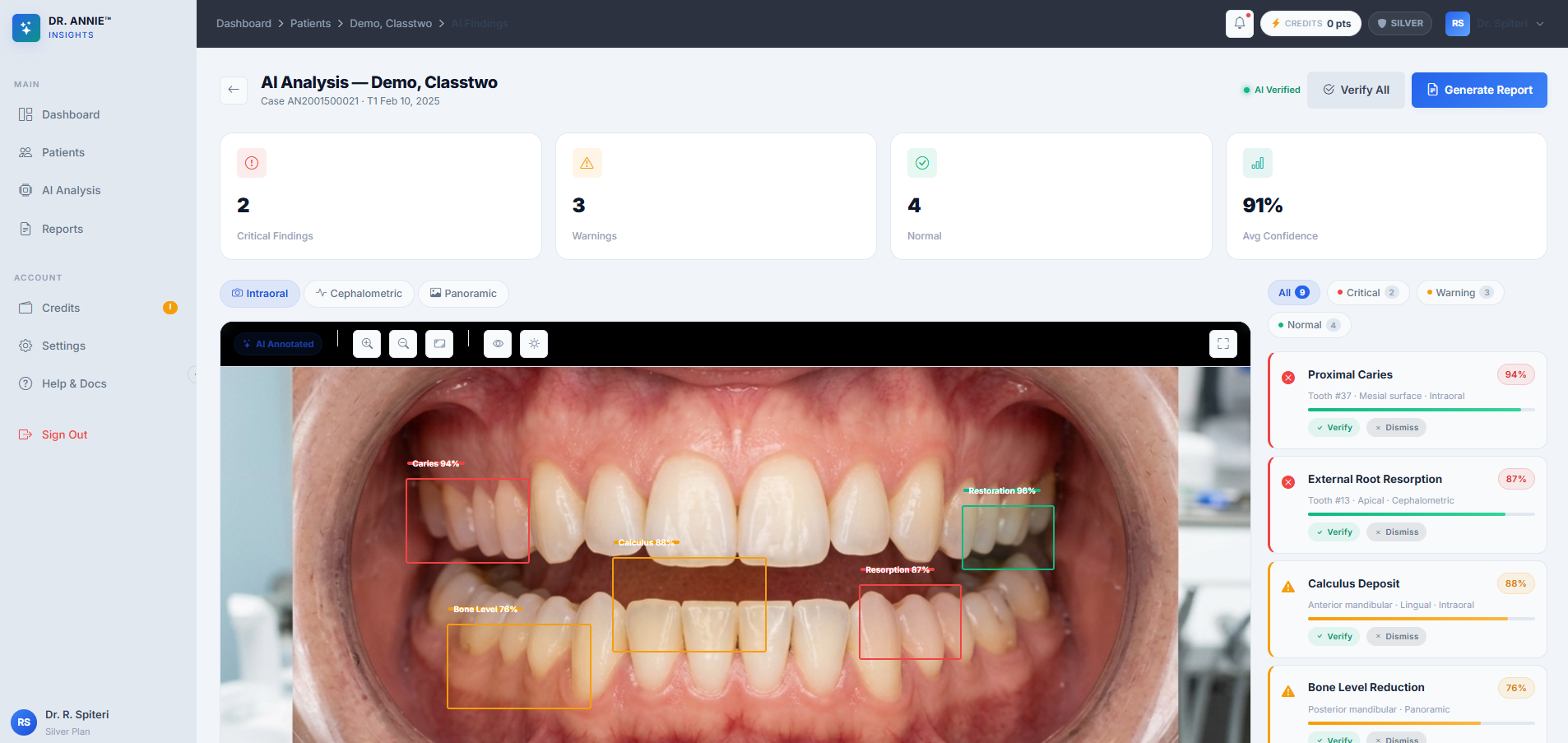This screenshot has height=743, width=1568.
Task: Click the Verify All button
Action: click(1356, 90)
